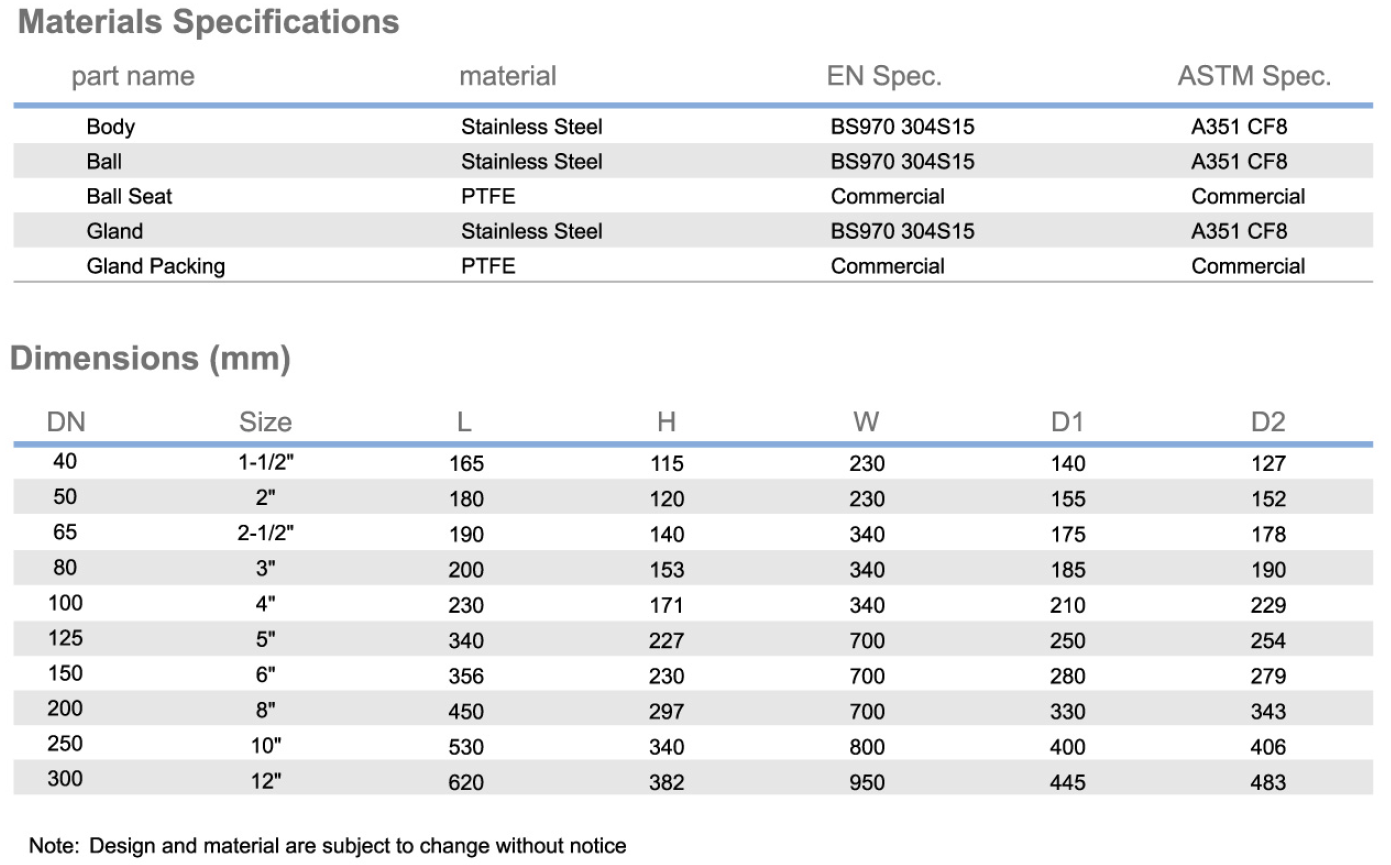This screenshot has height=865, width=1391.
Task: Click the "ASTM Spec." column header
Action: click(x=1254, y=77)
